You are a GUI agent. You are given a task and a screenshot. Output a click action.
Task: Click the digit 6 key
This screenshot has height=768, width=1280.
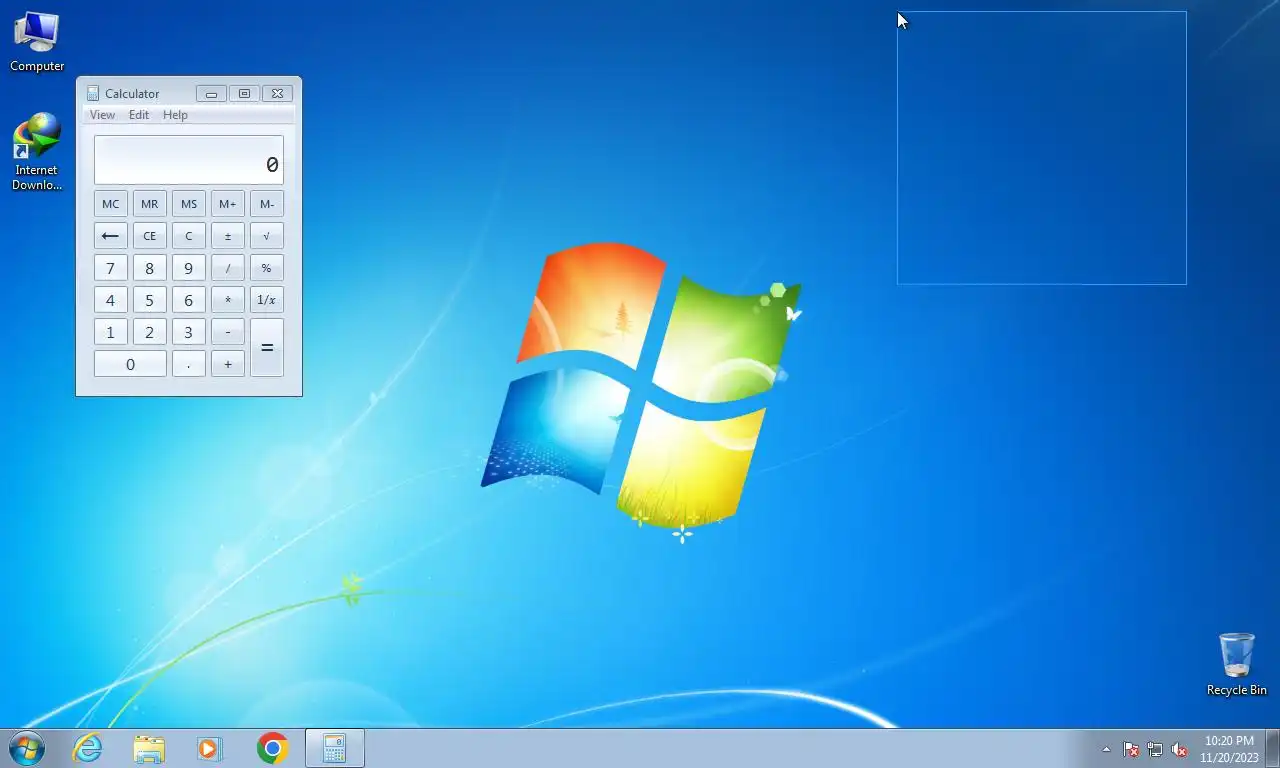tap(189, 300)
